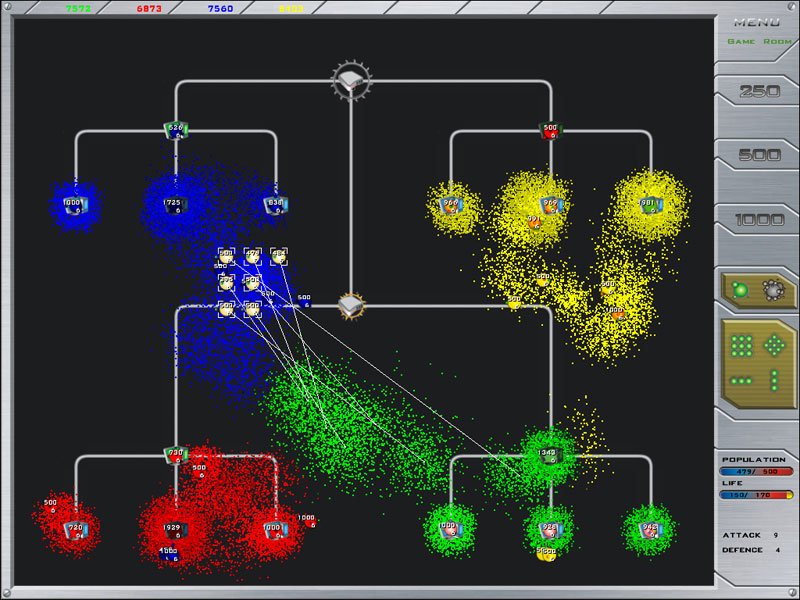The width and height of the screenshot is (800, 600).
Task: Target the green junction node labeled 1343
Action: 549,455
